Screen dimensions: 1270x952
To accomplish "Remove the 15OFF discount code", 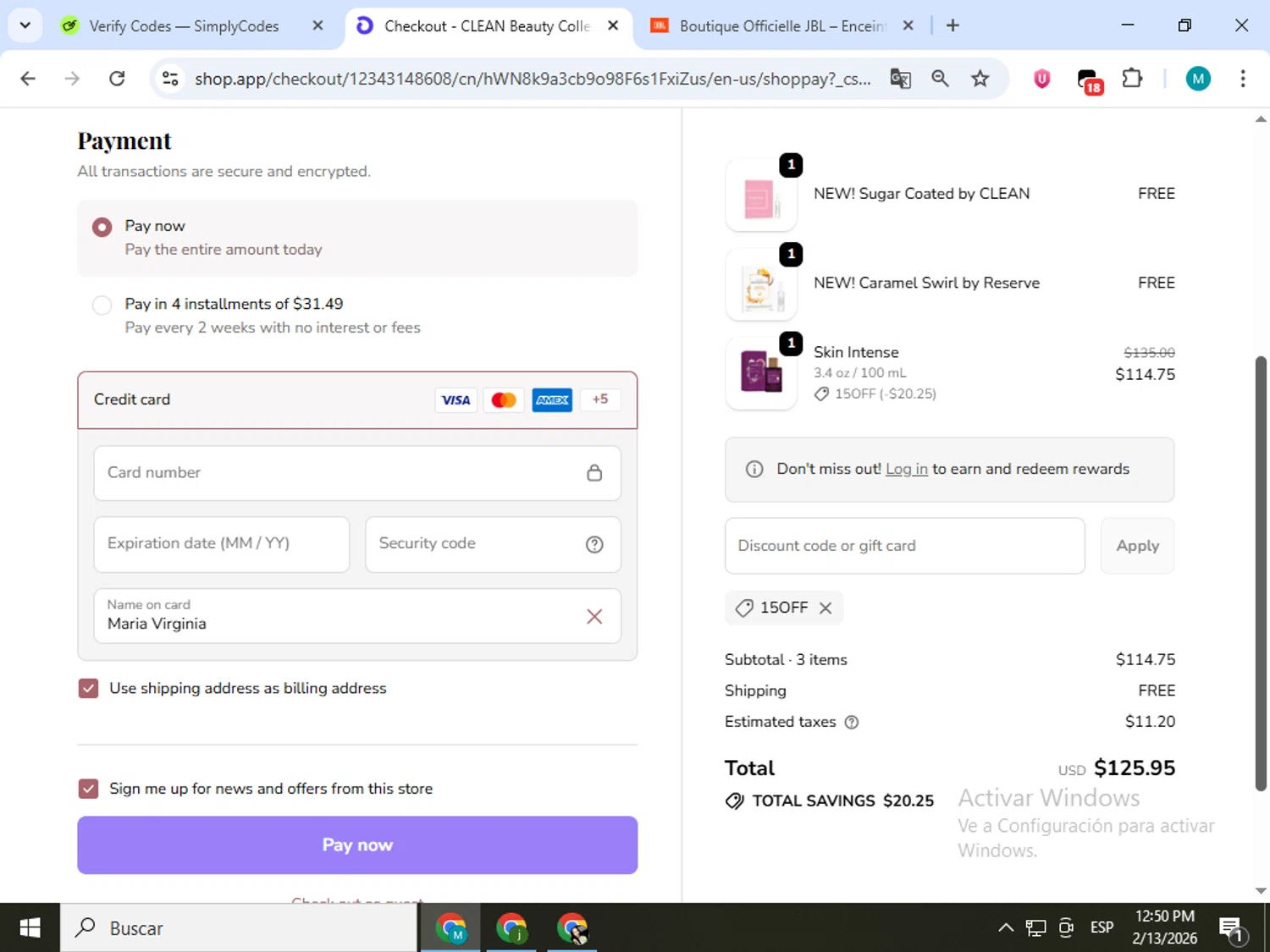I will pyautogui.click(x=825, y=608).
